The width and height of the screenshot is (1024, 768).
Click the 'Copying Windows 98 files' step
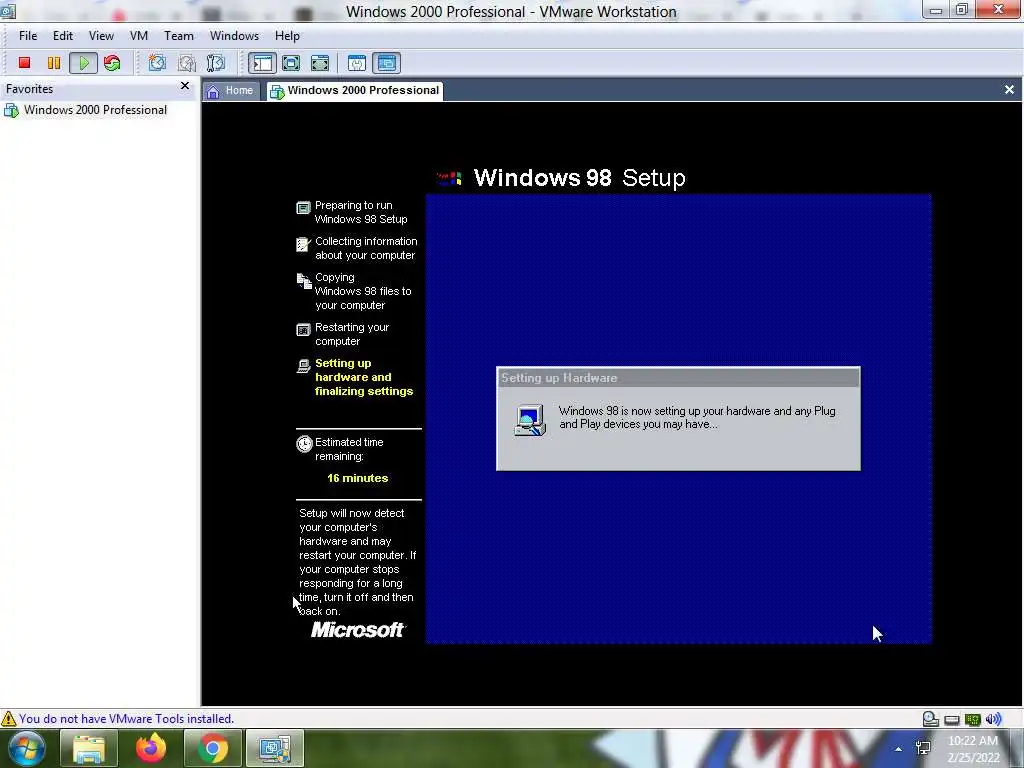coord(363,291)
